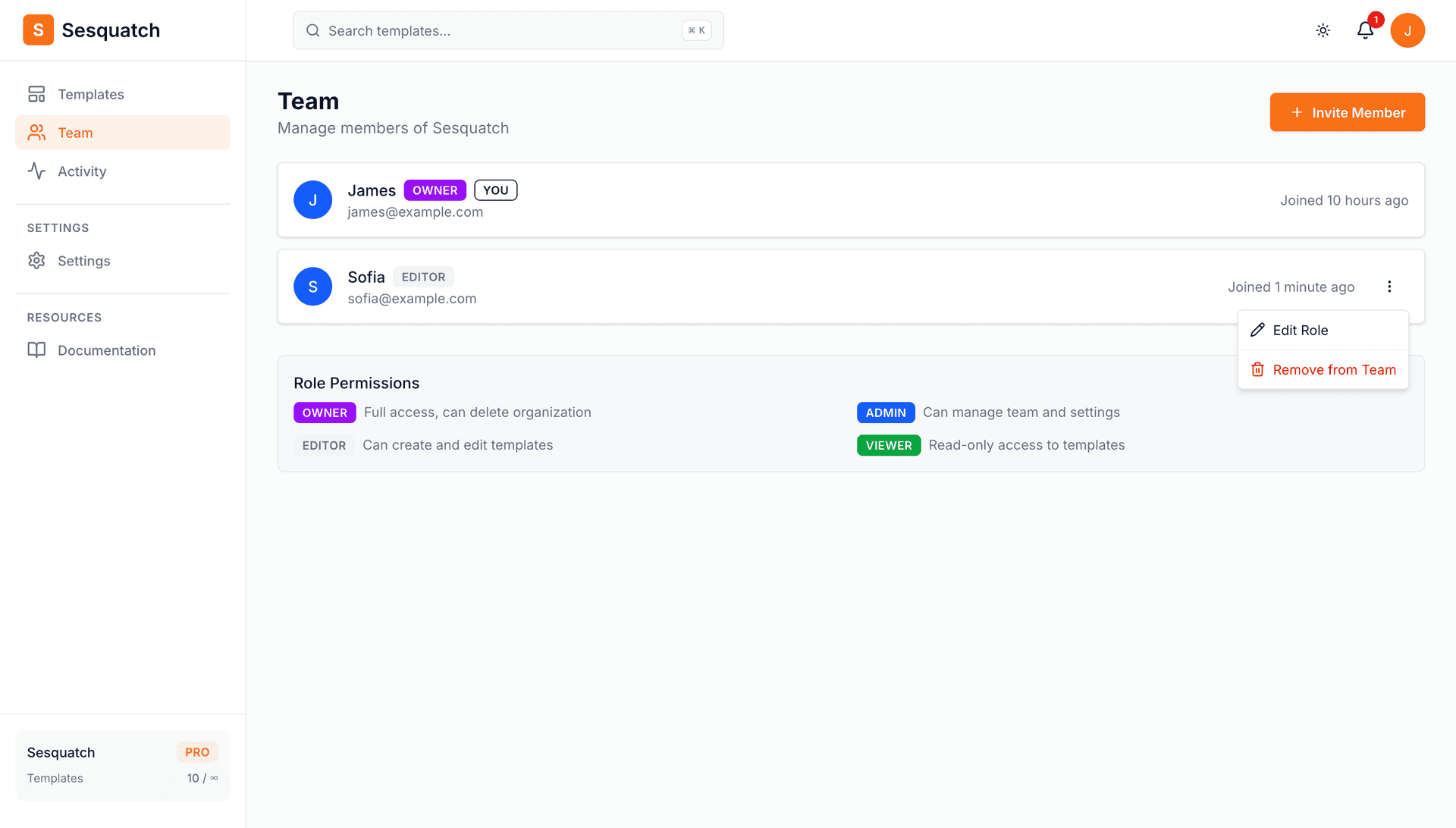This screenshot has width=1456, height=828.
Task: Click the PRO badge in the plan card
Action: click(x=197, y=751)
